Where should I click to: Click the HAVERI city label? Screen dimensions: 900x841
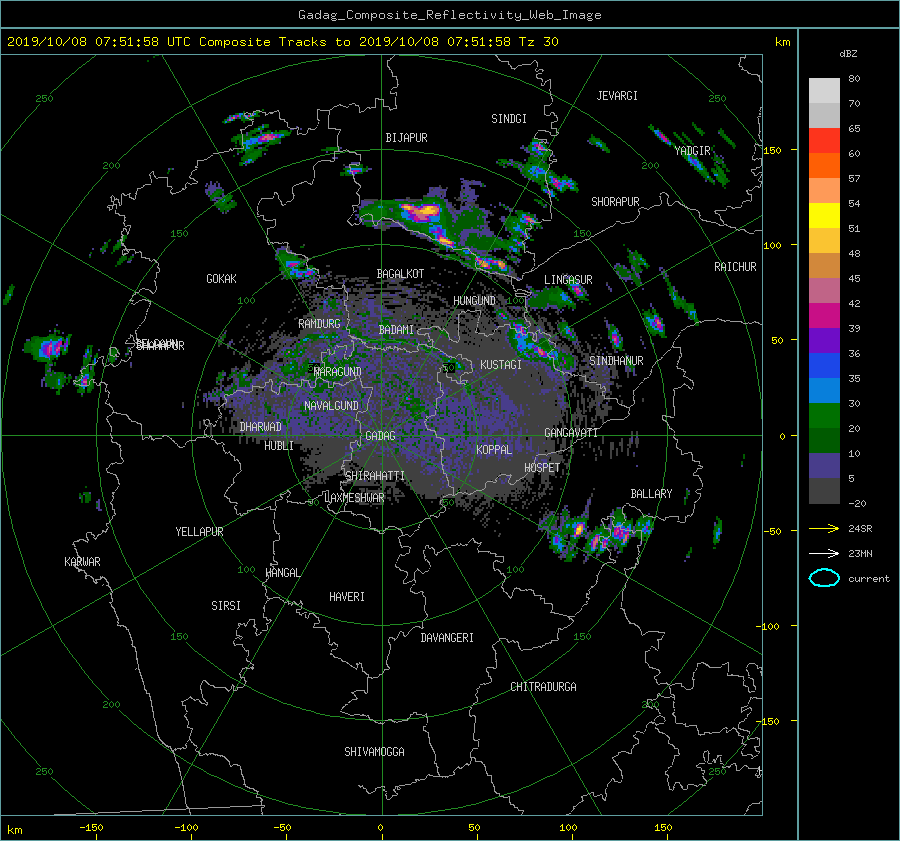coord(347,597)
